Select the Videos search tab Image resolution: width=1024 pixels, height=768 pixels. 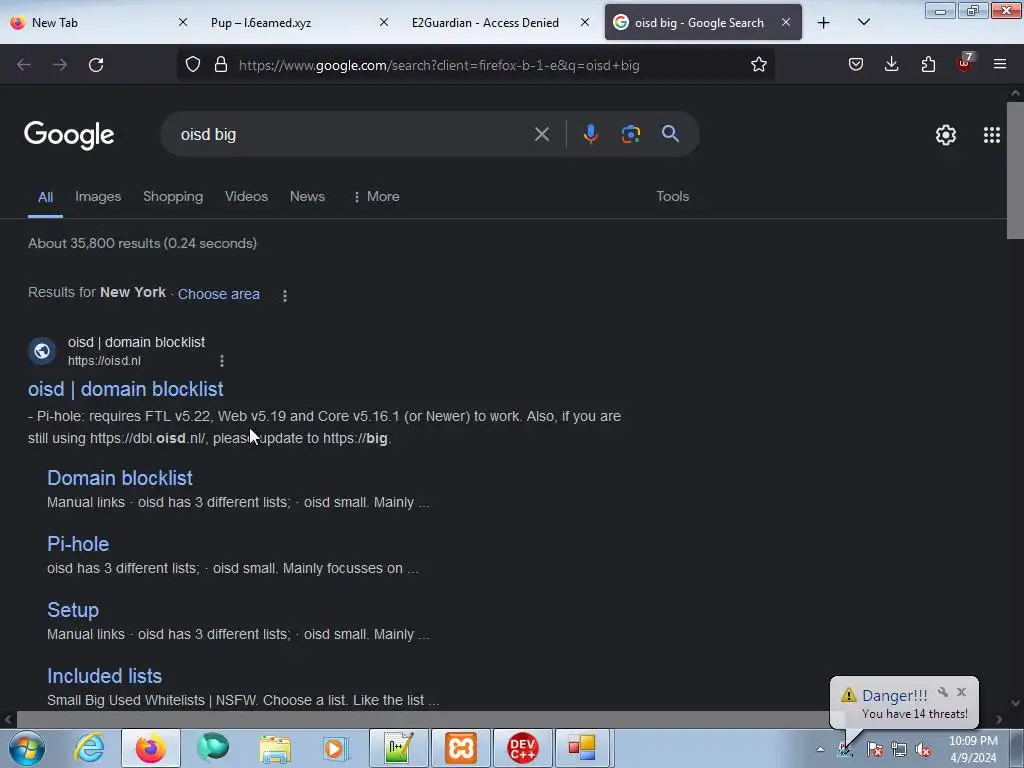246,197
